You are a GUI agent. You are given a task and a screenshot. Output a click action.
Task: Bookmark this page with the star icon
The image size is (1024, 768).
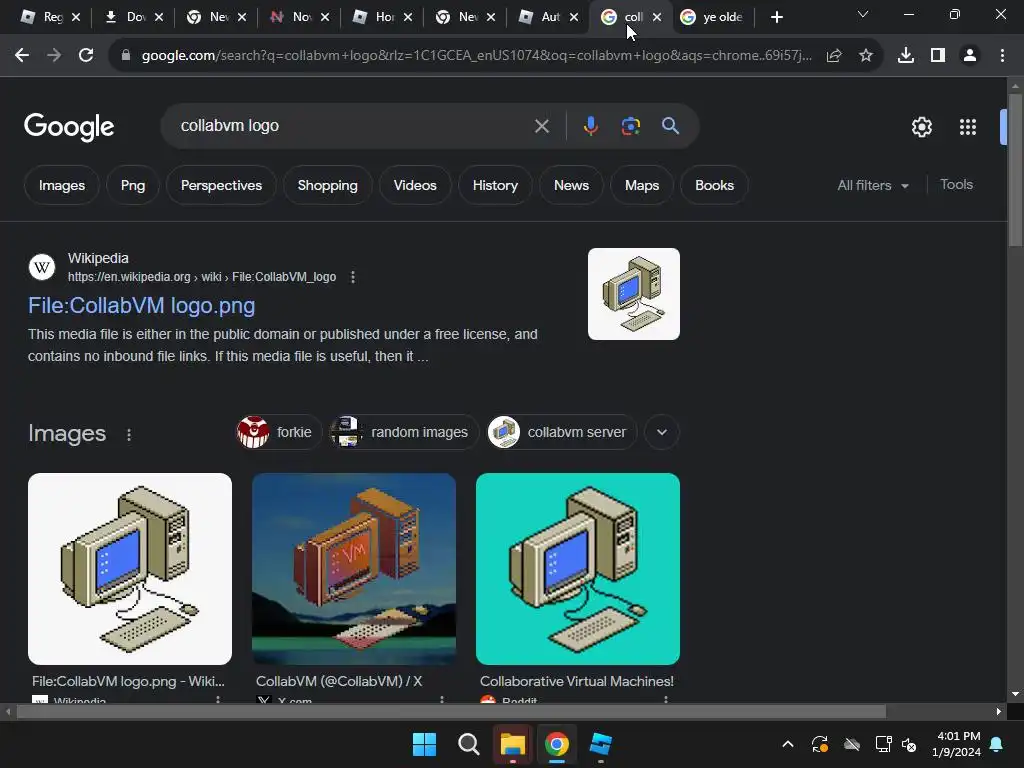866,56
